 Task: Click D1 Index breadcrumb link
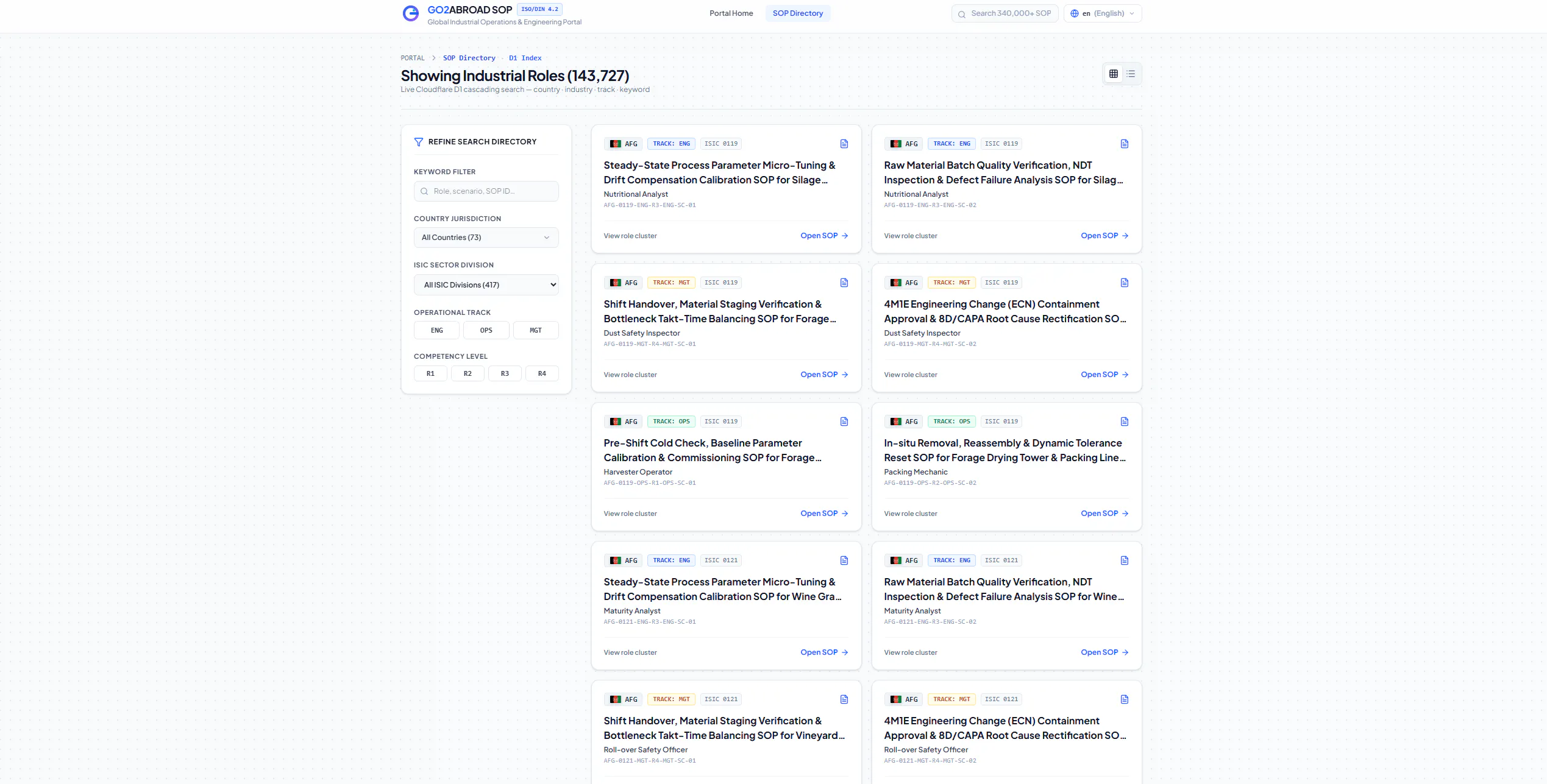[525, 58]
